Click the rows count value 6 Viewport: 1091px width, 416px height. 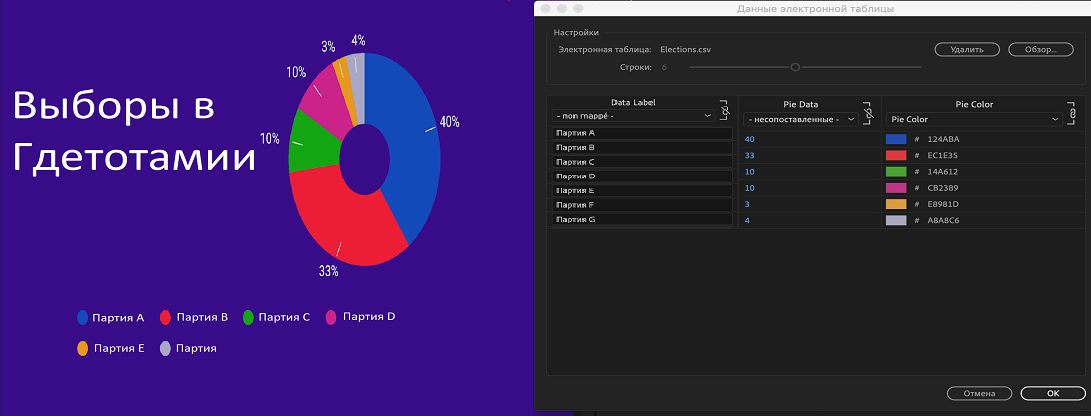(x=664, y=67)
